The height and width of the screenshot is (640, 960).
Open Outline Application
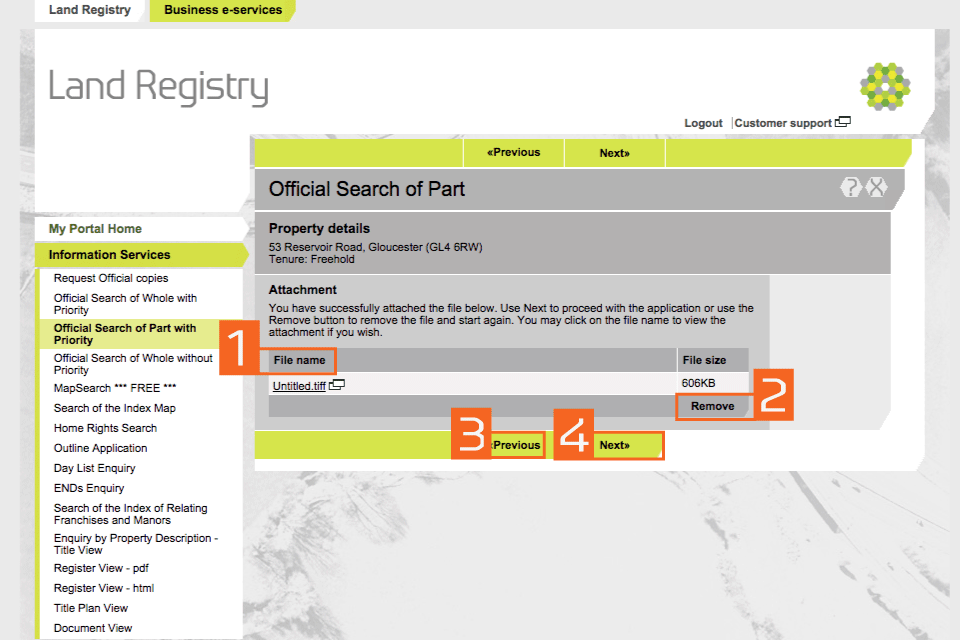pyautogui.click(x=100, y=448)
